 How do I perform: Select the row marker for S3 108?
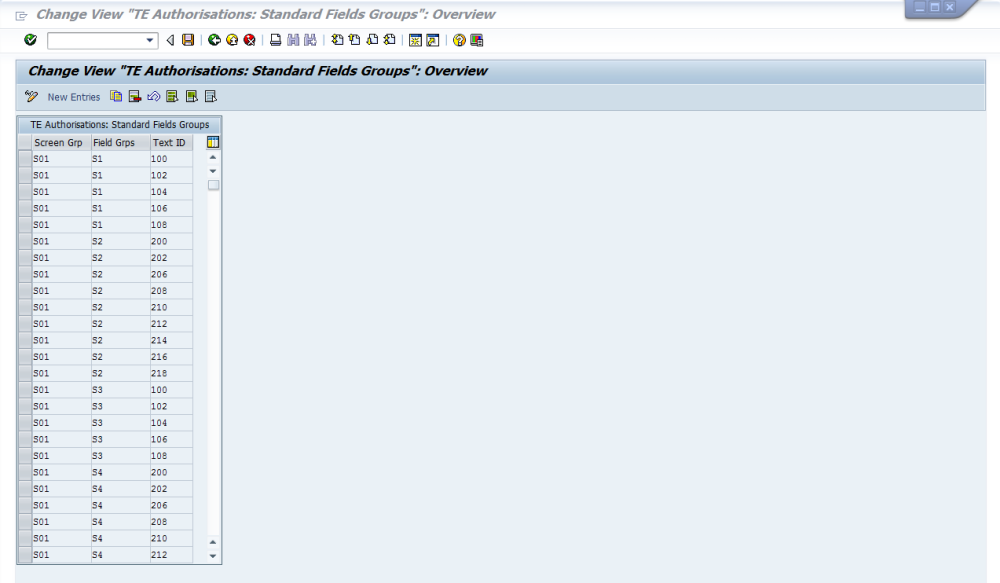pyautogui.click(x=25, y=455)
